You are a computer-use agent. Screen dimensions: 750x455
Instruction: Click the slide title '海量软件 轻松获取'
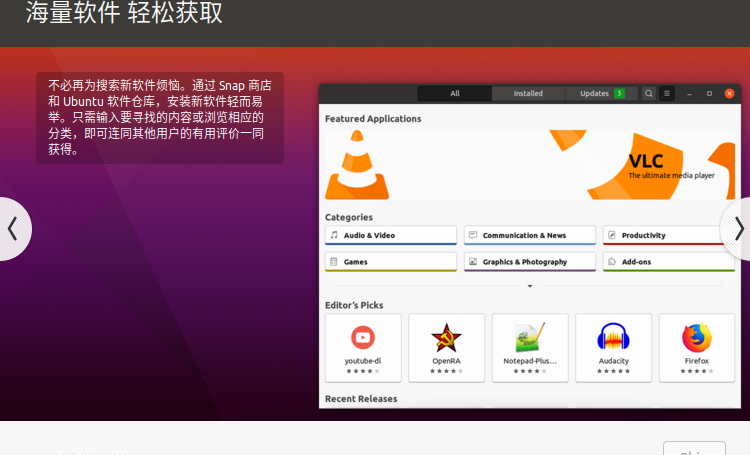point(124,12)
